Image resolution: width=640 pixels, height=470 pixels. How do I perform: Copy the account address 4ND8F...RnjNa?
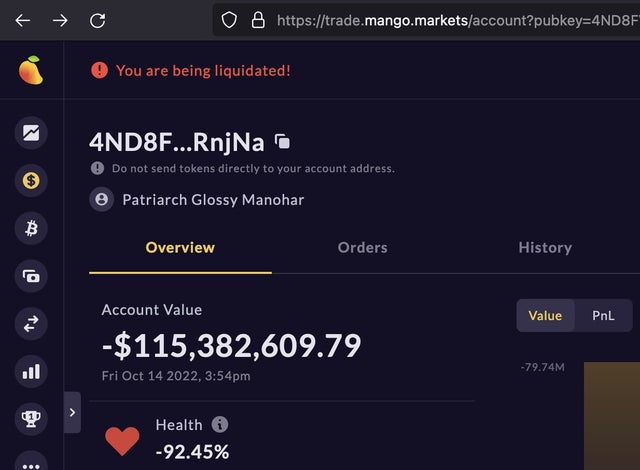[x=282, y=142]
